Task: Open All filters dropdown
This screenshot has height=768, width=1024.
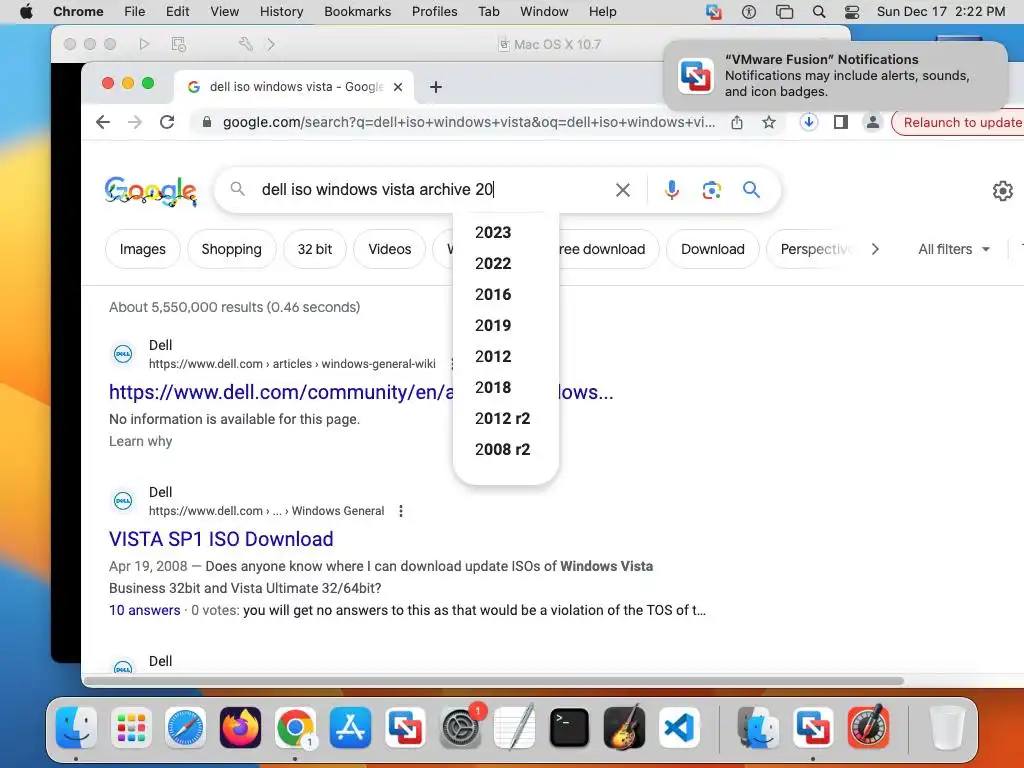Action: [x=953, y=249]
